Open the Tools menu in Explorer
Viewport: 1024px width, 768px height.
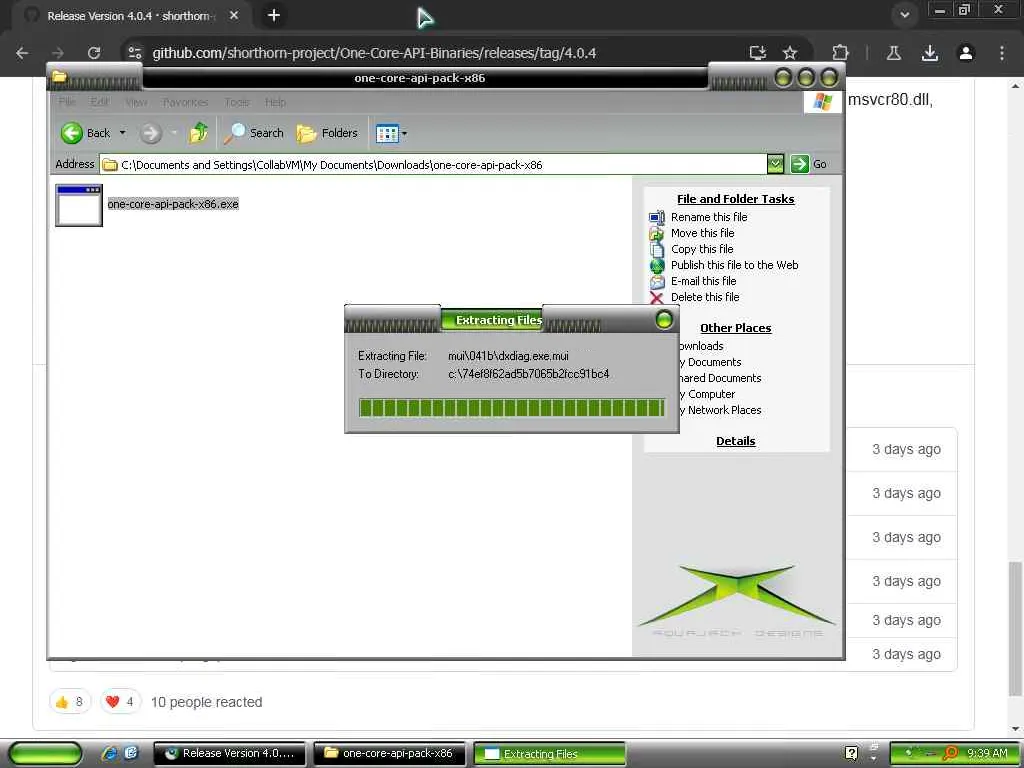237,102
